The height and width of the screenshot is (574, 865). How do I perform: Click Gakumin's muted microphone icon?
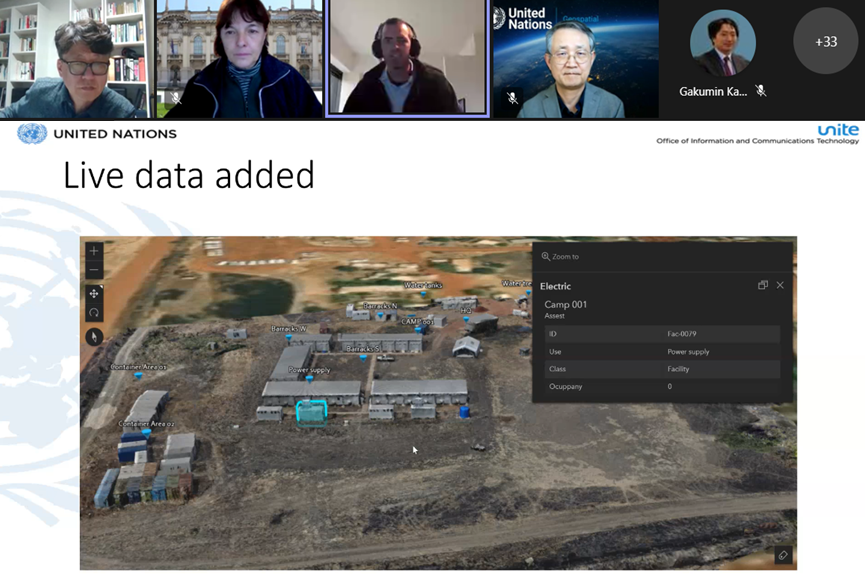pos(761,91)
